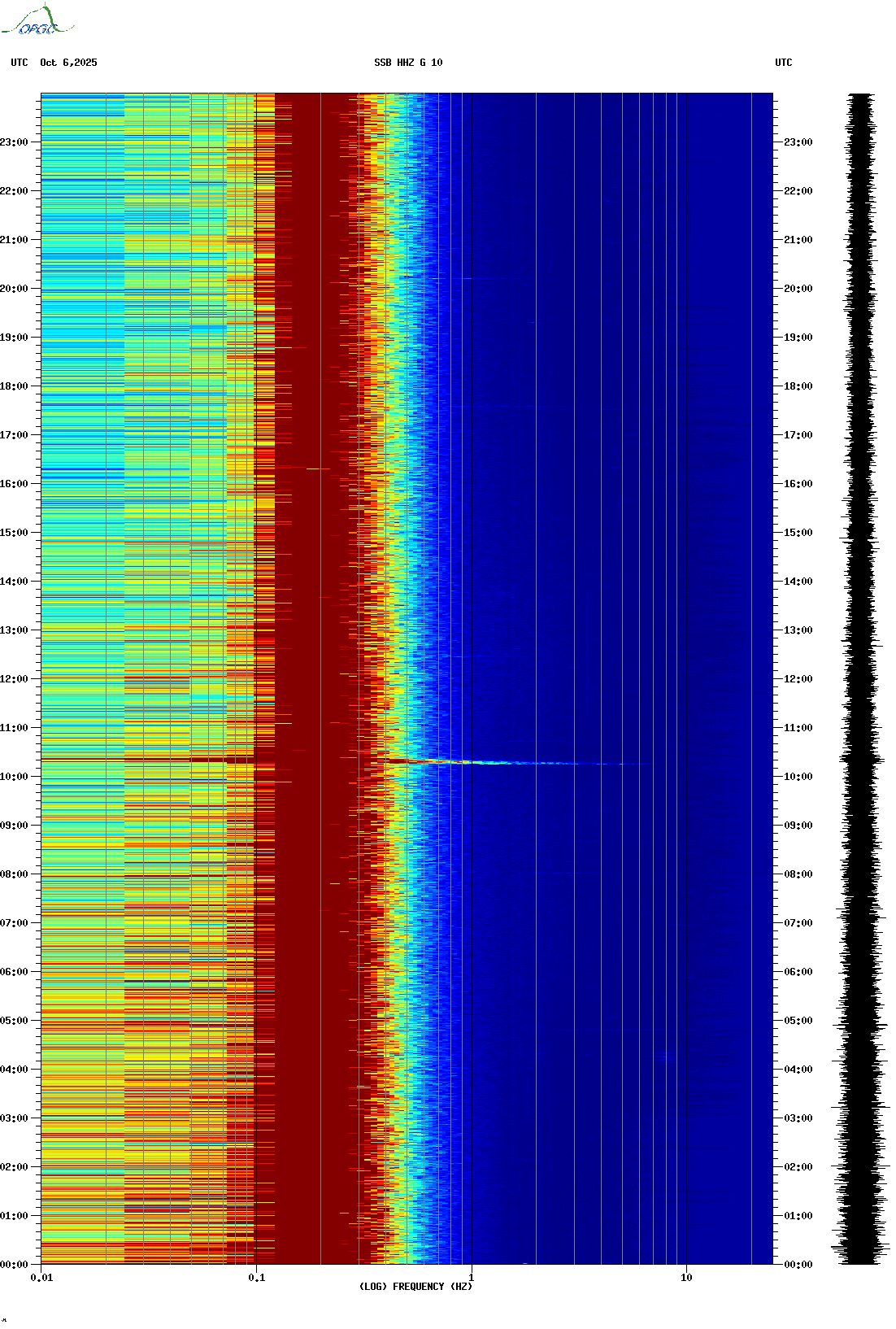Click the 0.01 frequency axis label
This screenshot has height=1329, width=896.
pos(41,1277)
